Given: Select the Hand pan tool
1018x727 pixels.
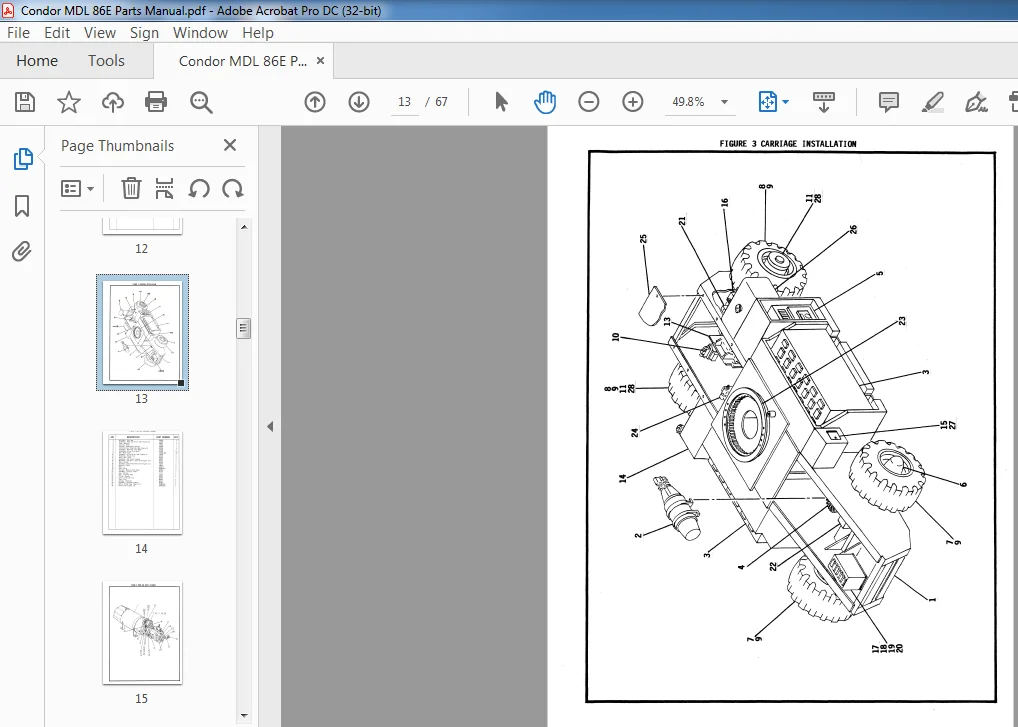Looking at the screenshot, I should (x=545, y=102).
